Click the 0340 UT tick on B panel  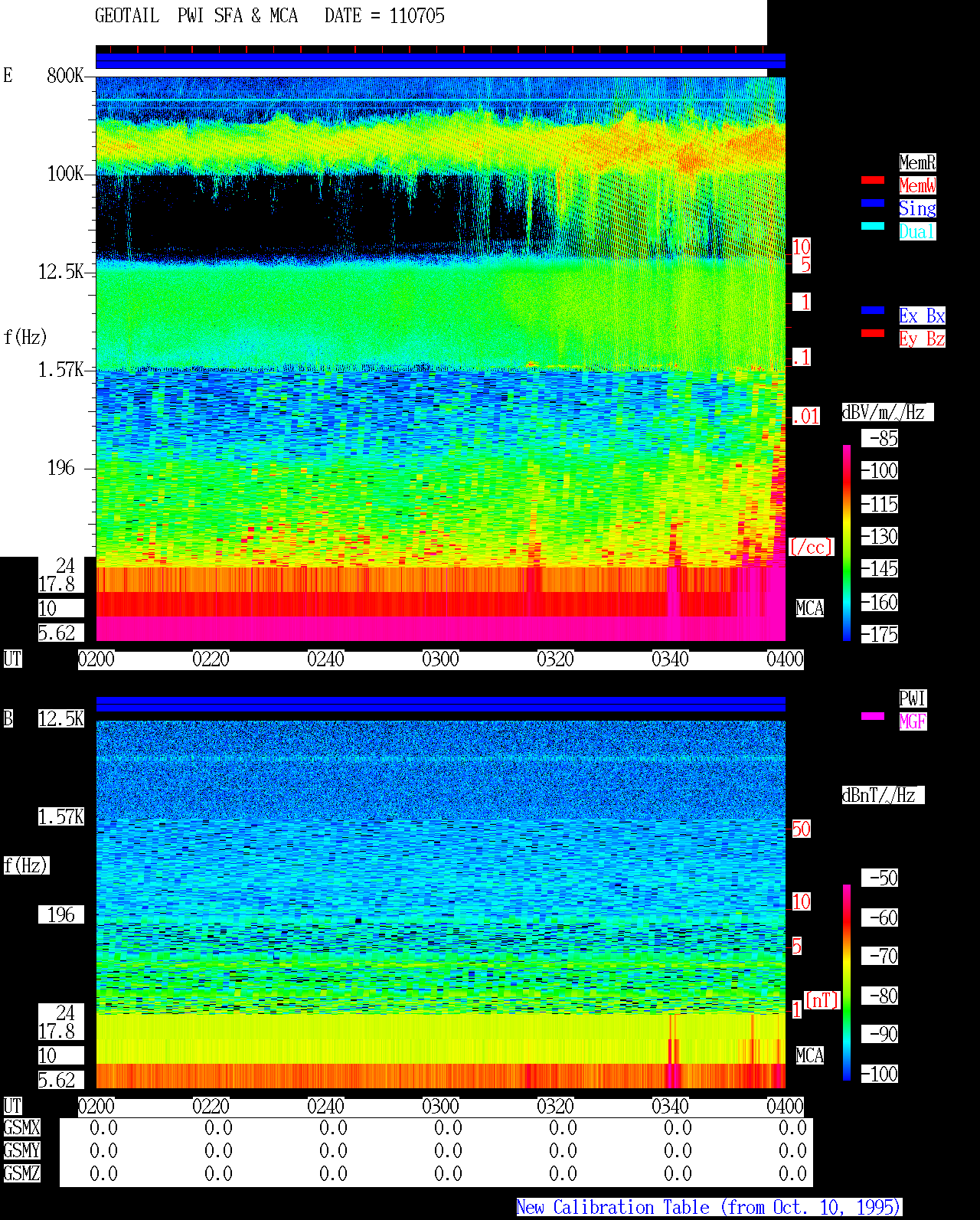click(x=670, y=1107)
